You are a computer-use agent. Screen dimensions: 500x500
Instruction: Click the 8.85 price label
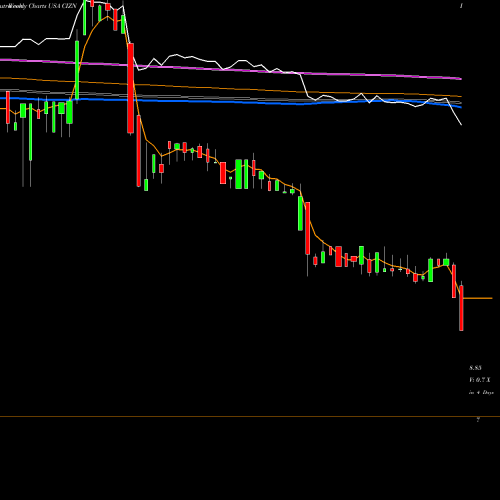pos(475,368)
